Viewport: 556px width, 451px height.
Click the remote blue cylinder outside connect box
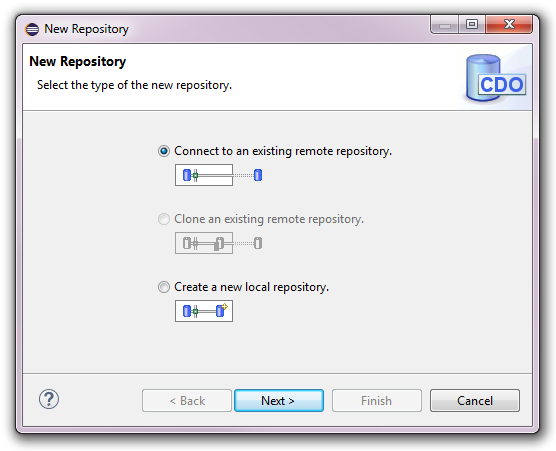coord(258,175)
